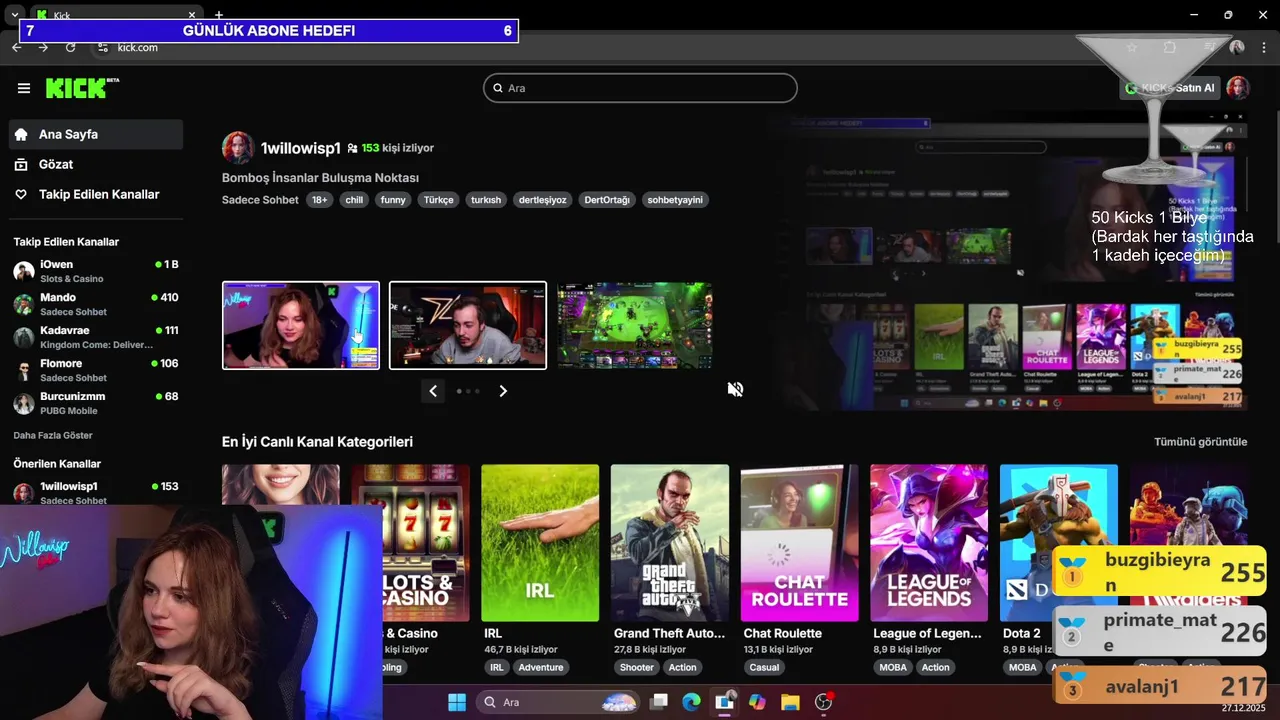
Task: Select second carousel thumbnail with male streamer
Action: (x=468, y=325)
